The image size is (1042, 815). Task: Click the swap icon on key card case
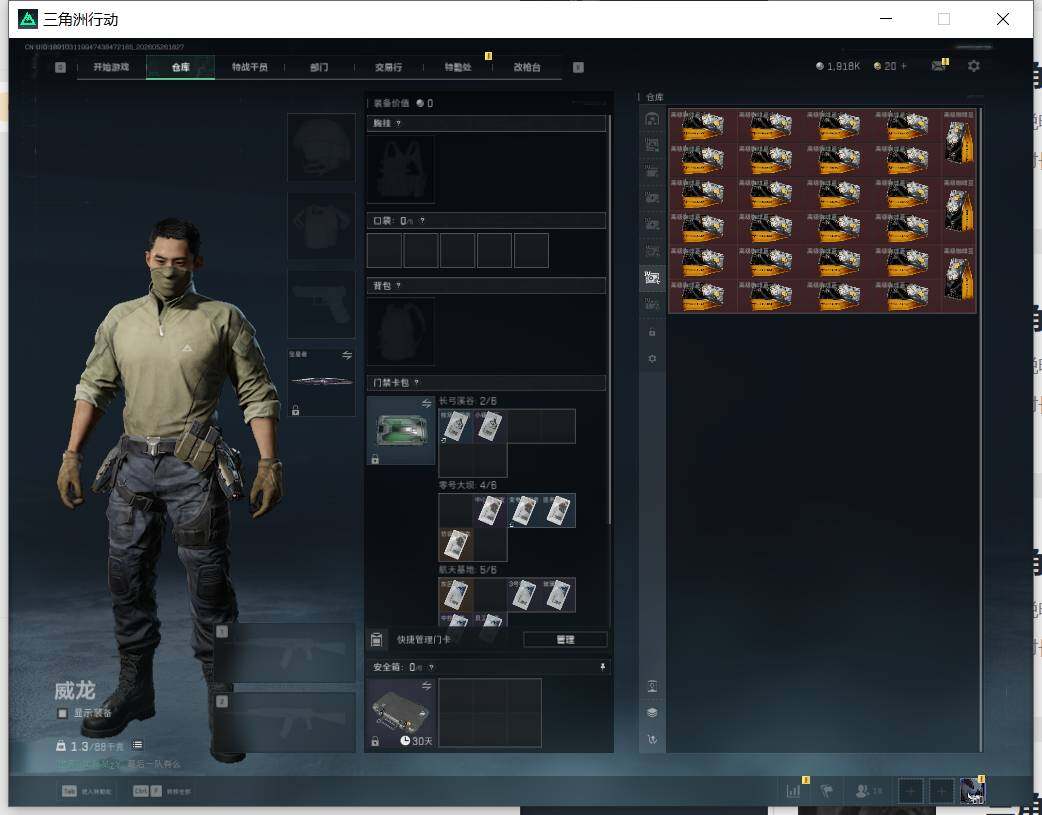point(427,404)
